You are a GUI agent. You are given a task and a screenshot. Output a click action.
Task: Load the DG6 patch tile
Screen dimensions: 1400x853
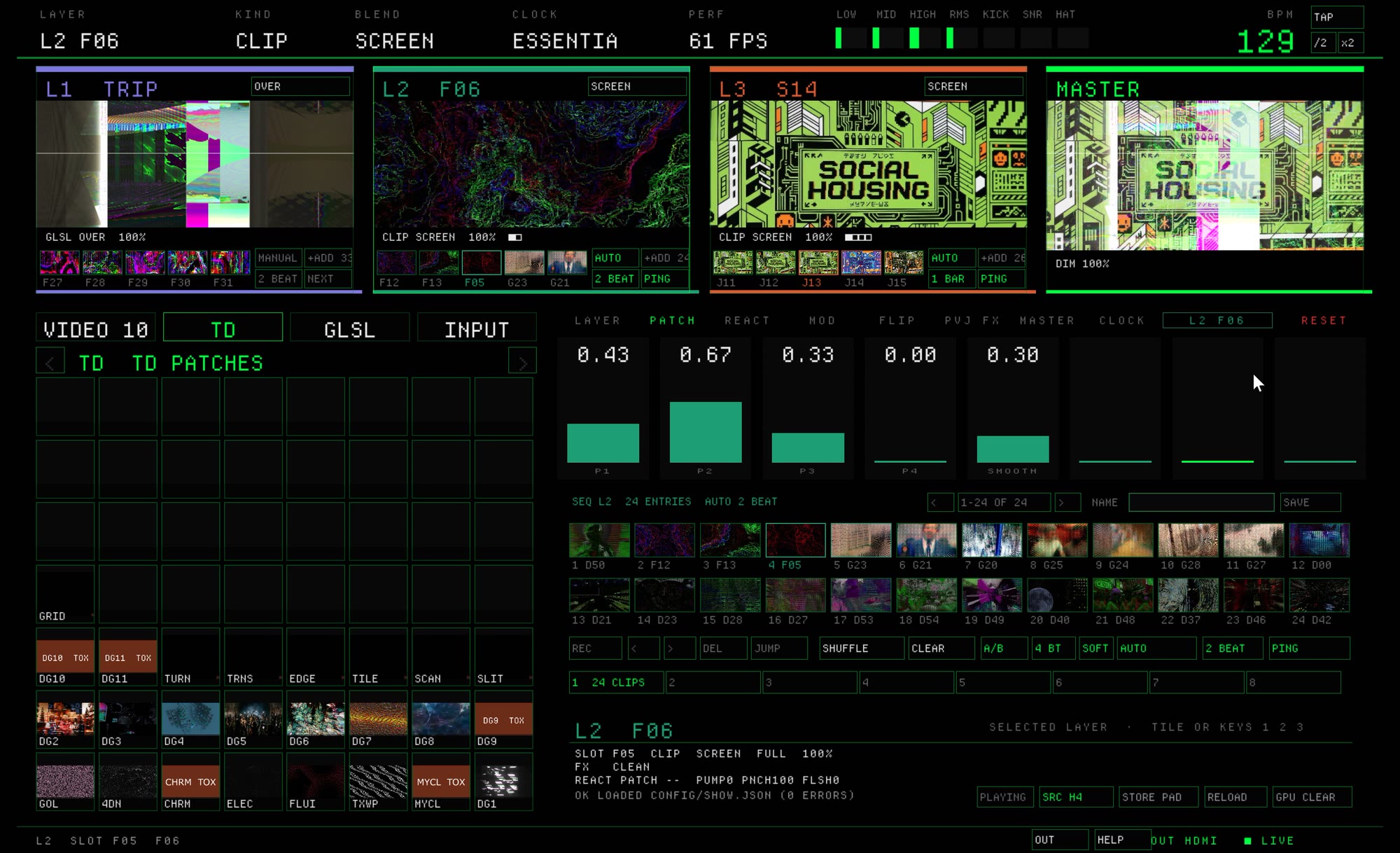point(316,719)
